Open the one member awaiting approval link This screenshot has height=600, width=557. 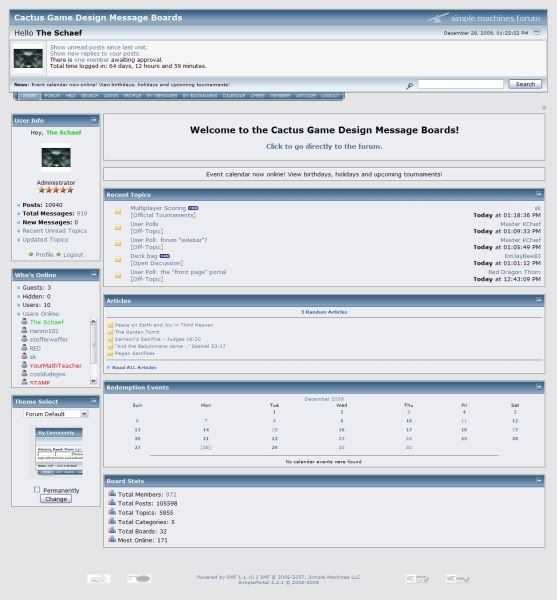(x=91, y=60)
